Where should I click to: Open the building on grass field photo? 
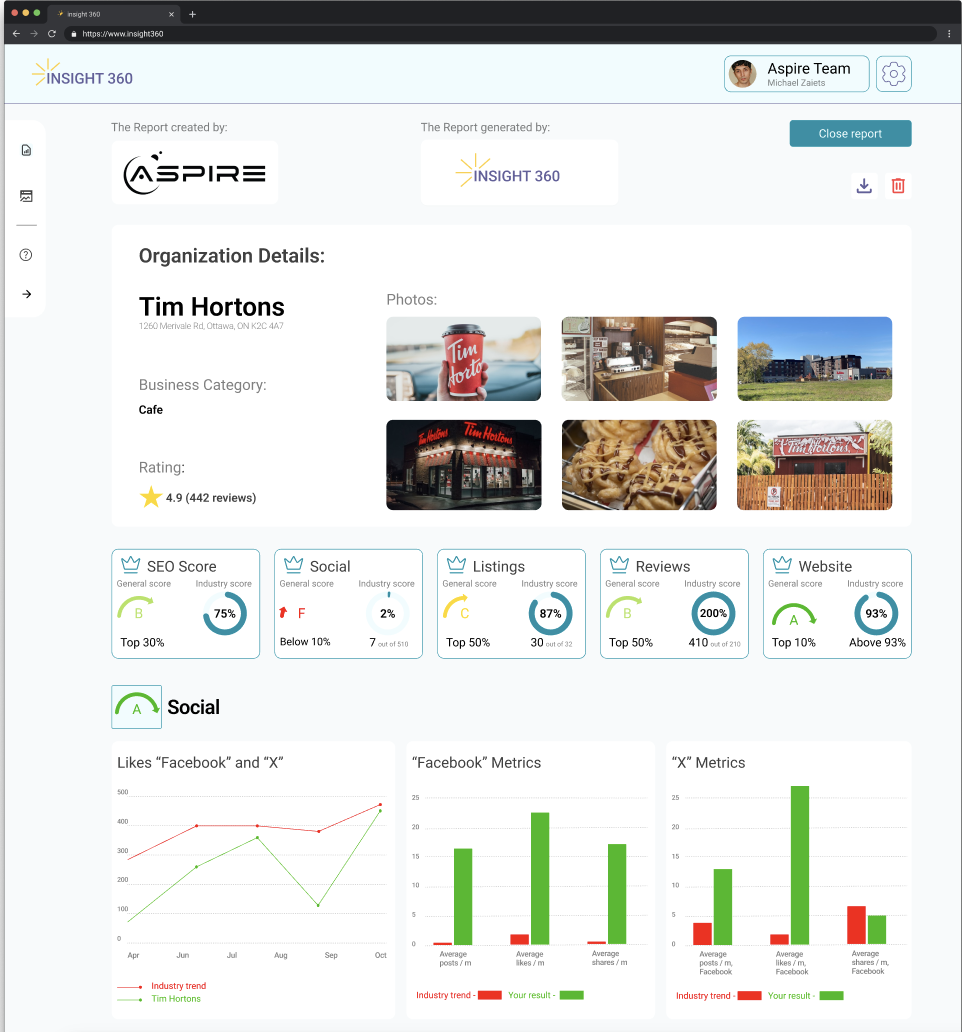(815, 359)
